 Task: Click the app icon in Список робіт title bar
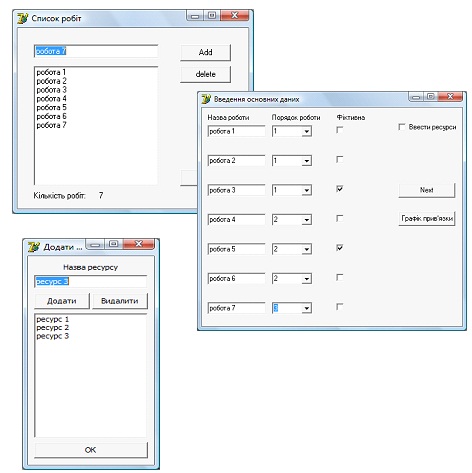(x=22, y=18)
